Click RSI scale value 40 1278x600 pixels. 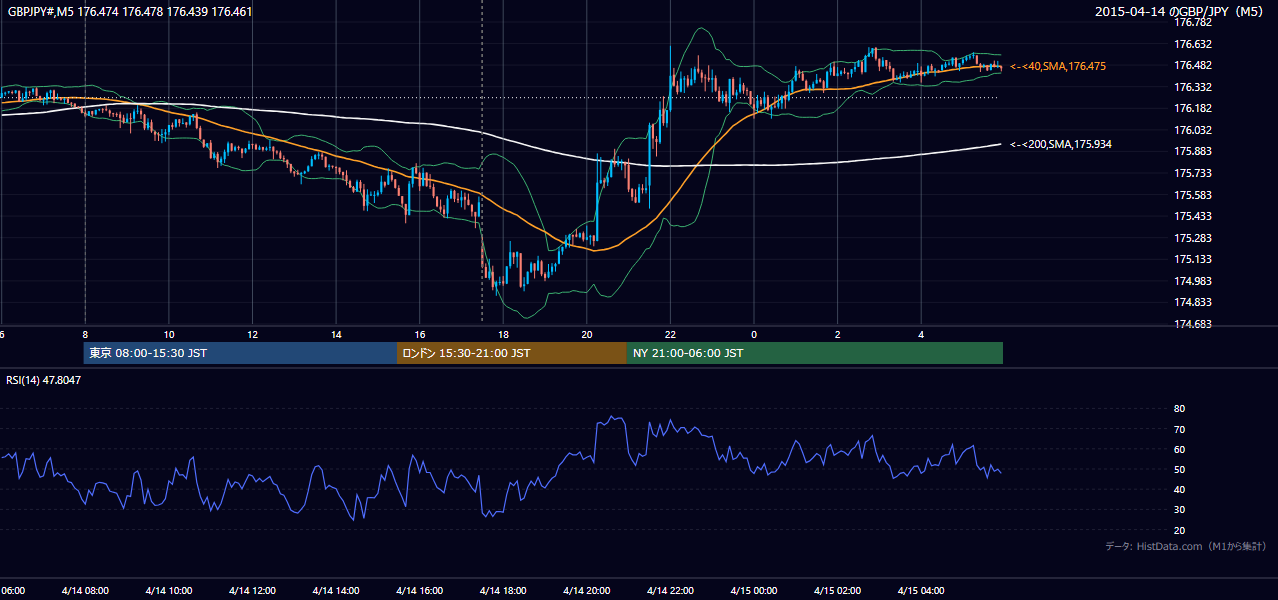click(1179, 489)
